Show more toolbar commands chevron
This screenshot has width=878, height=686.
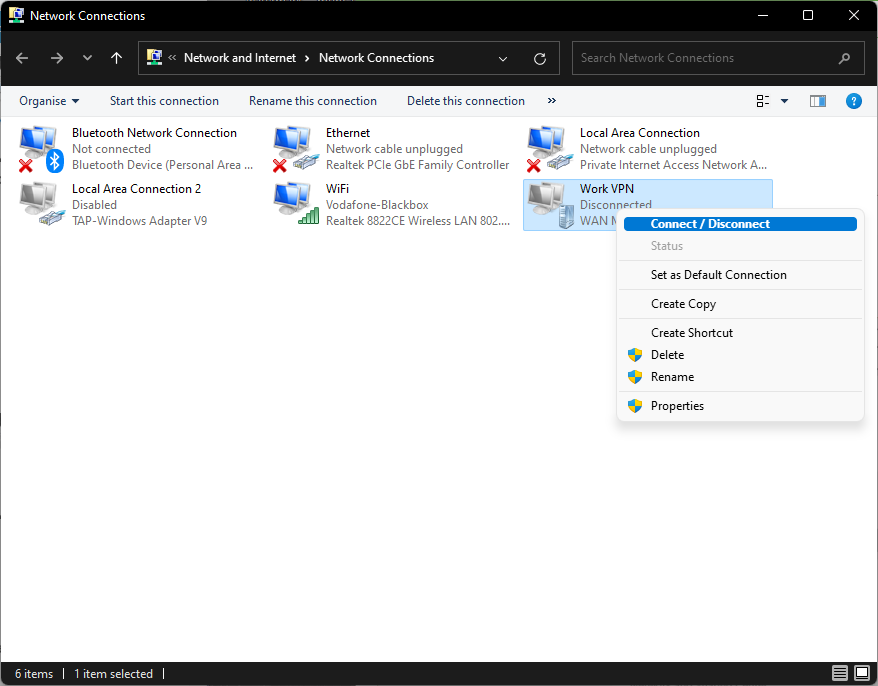(x=552, y=101)
